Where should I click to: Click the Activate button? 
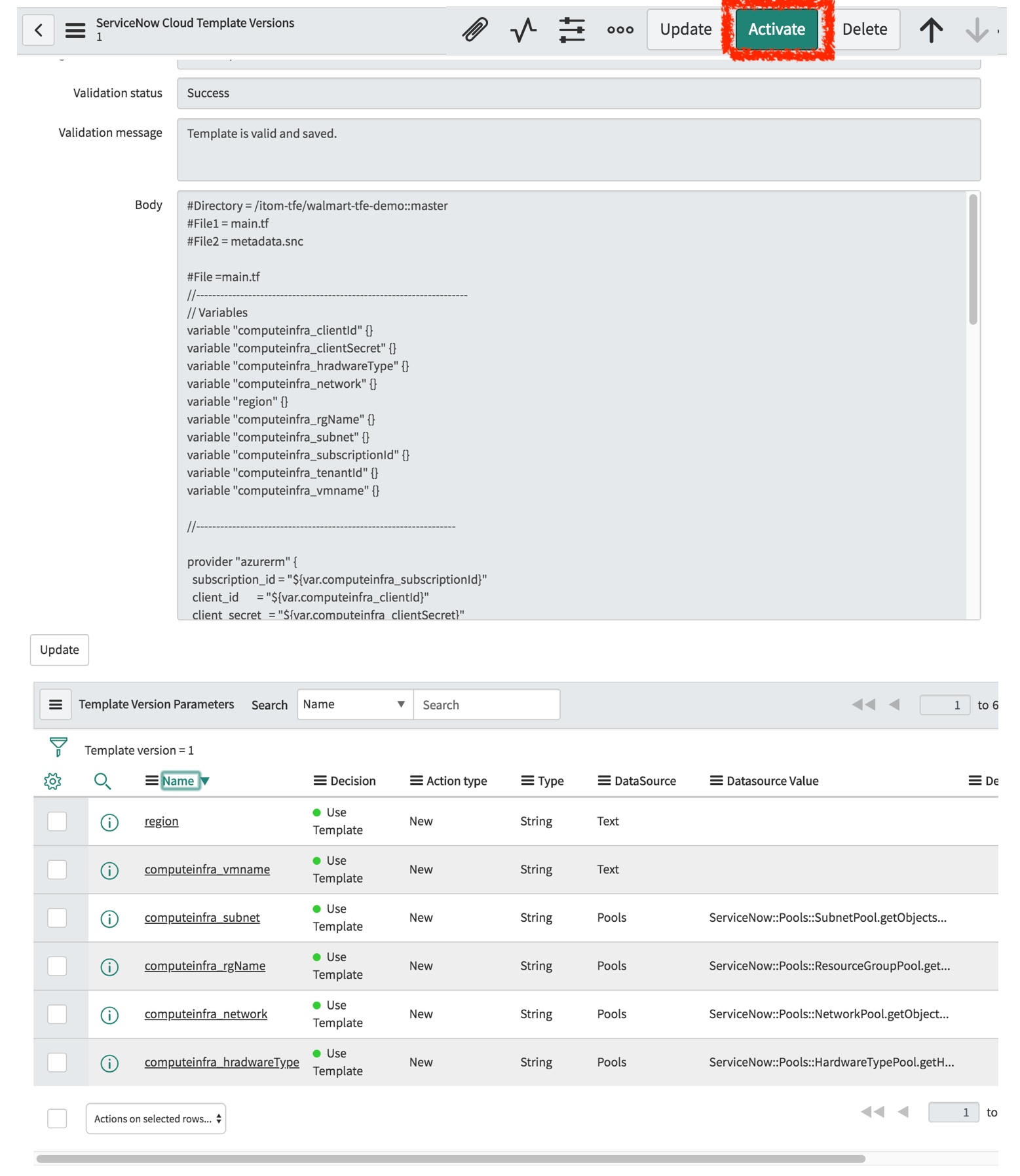[776, 29]
